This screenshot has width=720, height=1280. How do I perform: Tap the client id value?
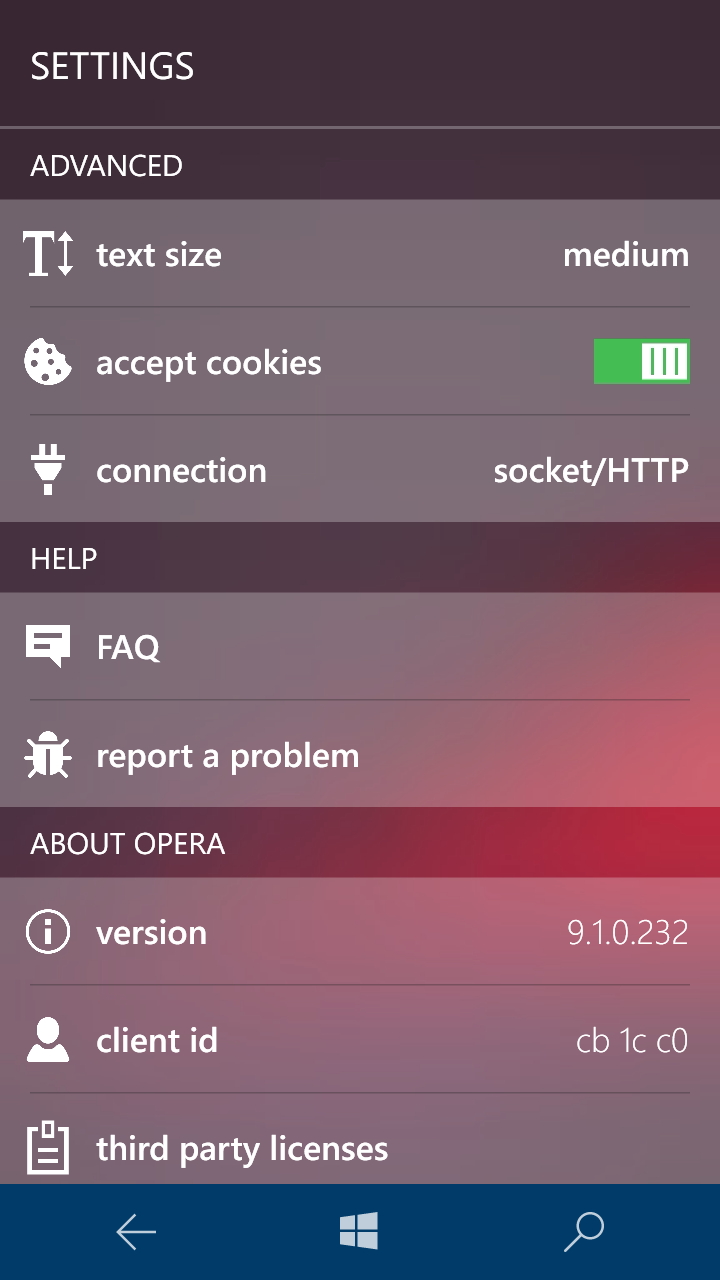pos(632,1041)
